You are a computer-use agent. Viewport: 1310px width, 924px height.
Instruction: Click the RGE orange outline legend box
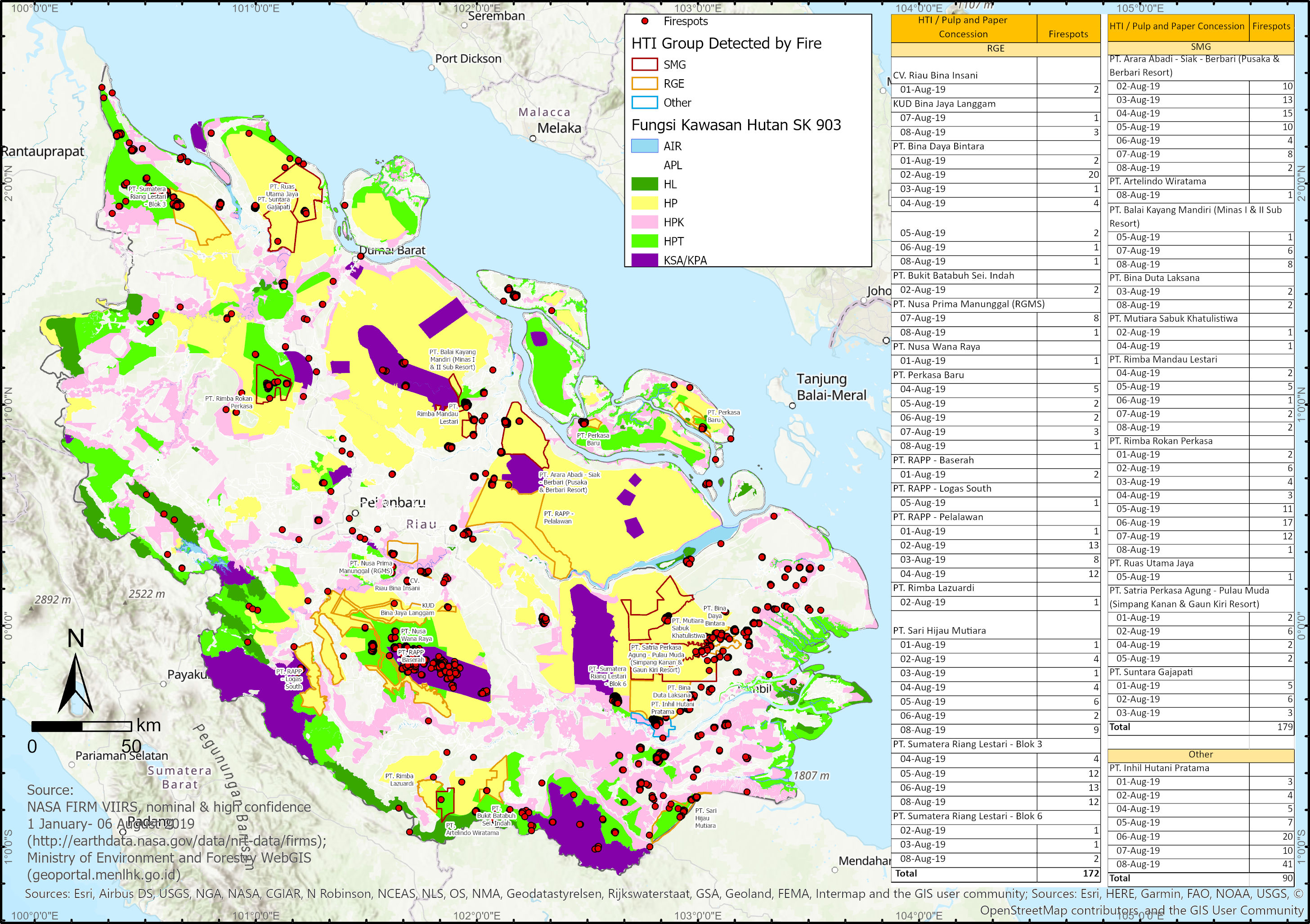[x=645, y=83]
